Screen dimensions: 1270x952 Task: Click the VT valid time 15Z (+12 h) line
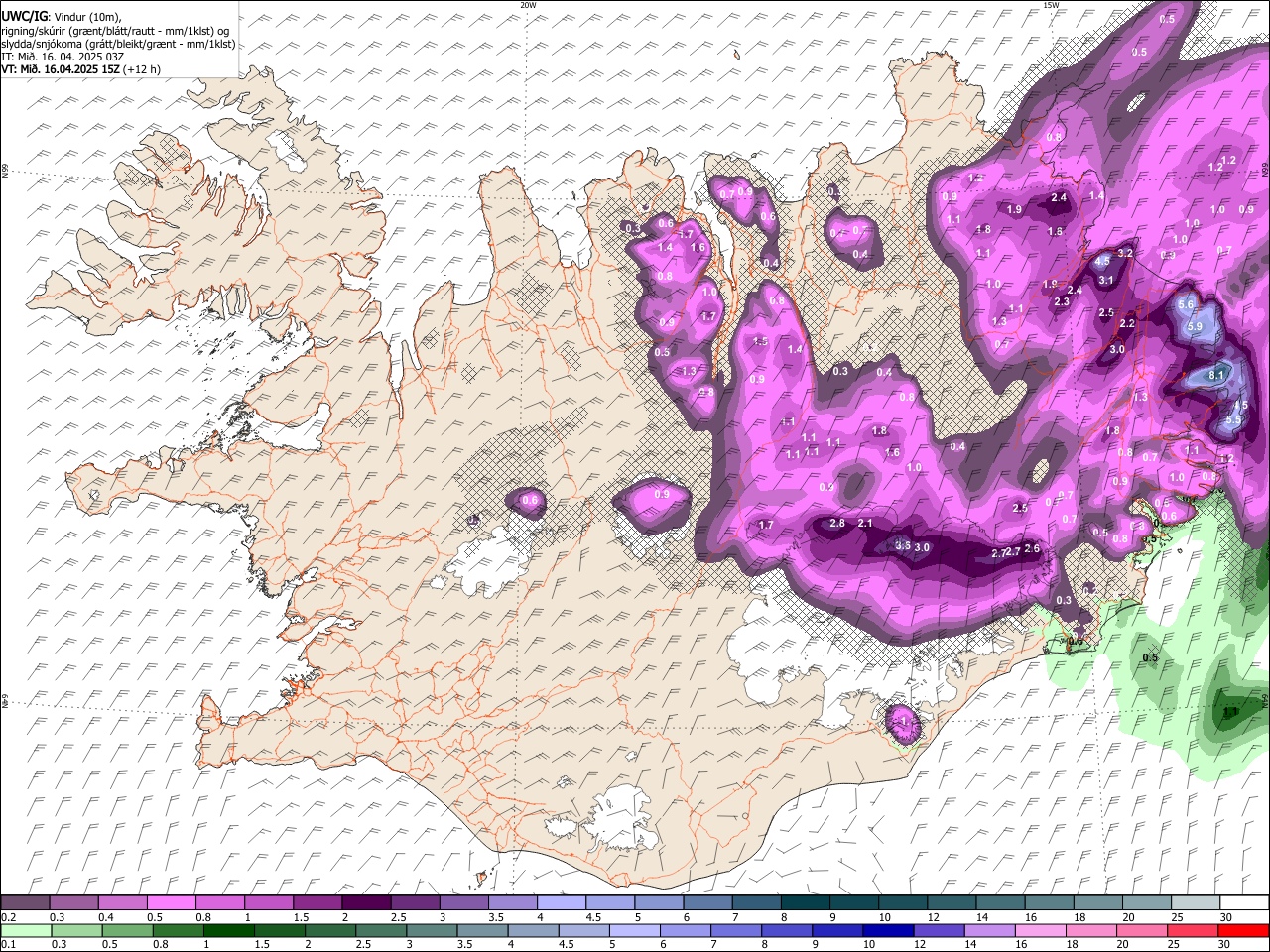point(81,69)
